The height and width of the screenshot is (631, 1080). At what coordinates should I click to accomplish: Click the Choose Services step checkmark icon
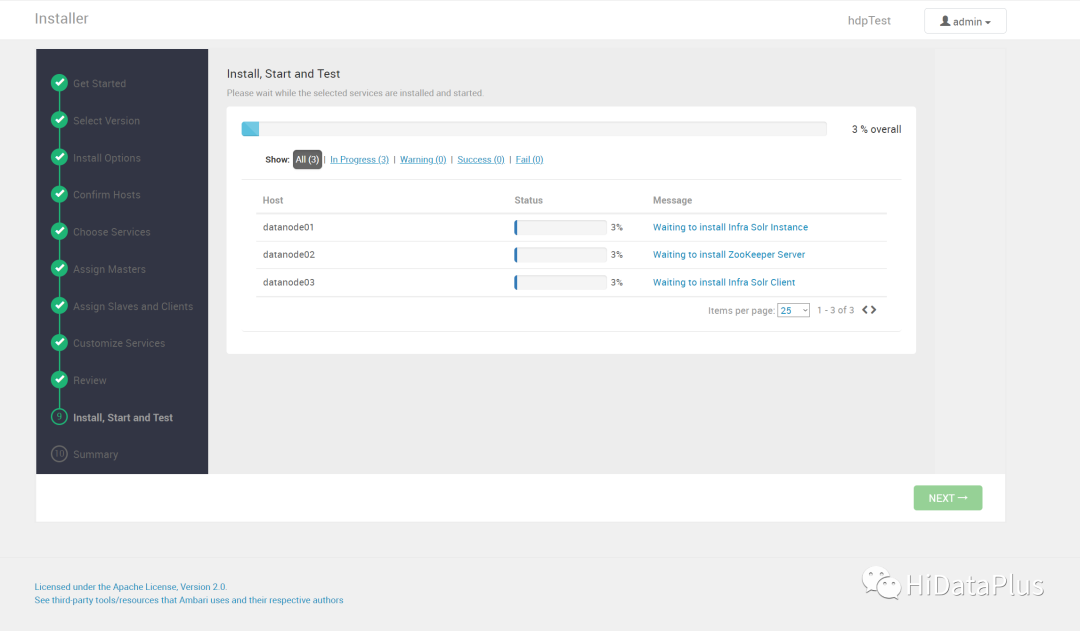point(59,231)
